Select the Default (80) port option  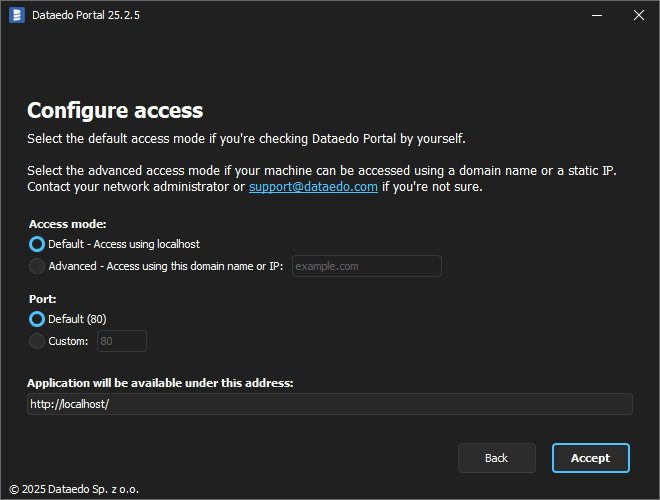(x=37, y=319)
